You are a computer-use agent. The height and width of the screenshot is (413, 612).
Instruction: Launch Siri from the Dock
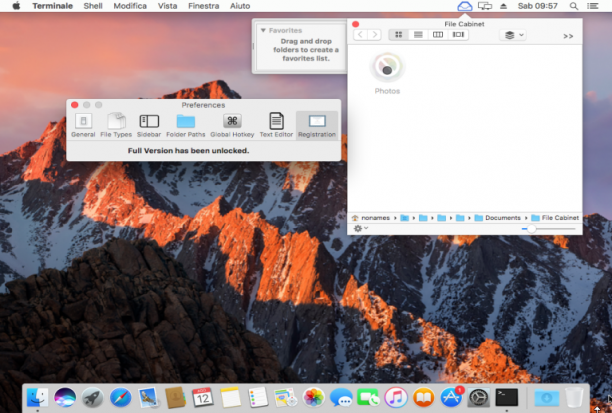click(65, 397)
